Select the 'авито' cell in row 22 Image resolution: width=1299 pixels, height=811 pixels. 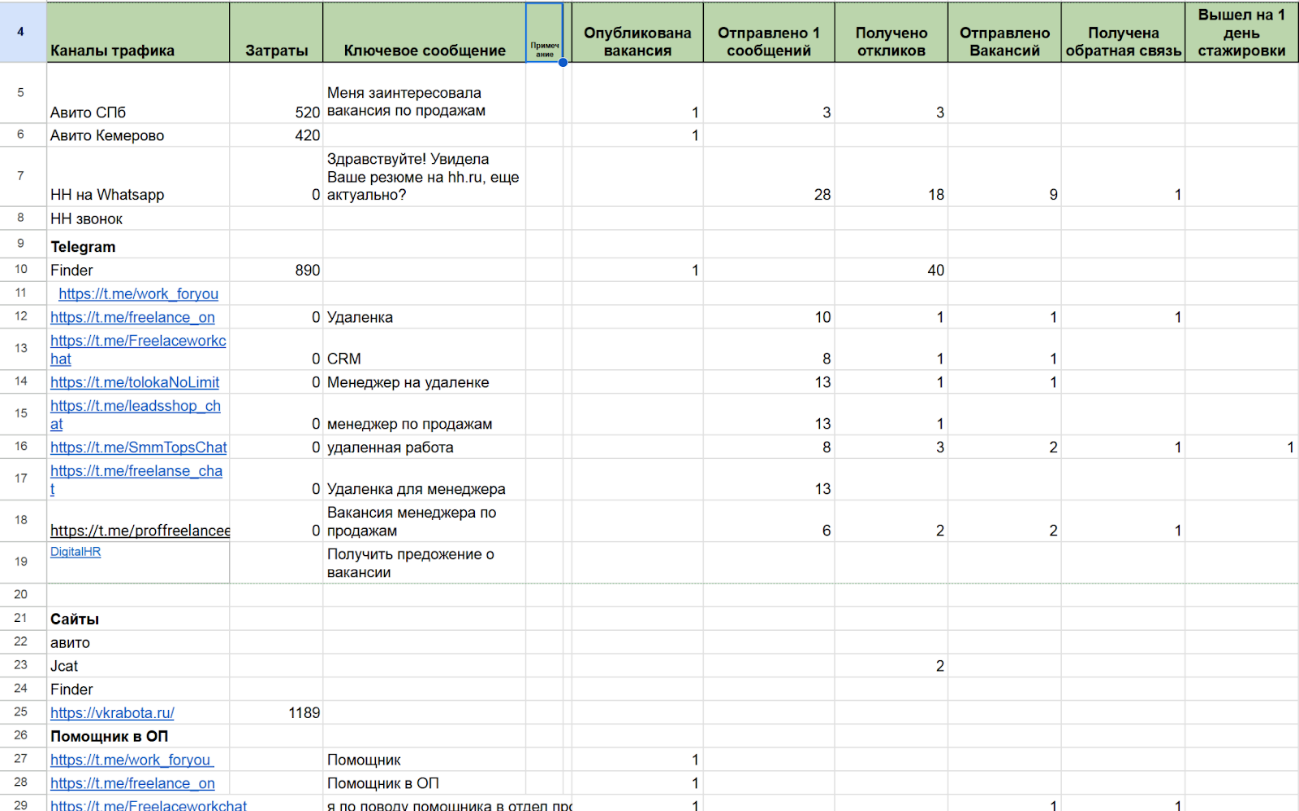(138, 643)
